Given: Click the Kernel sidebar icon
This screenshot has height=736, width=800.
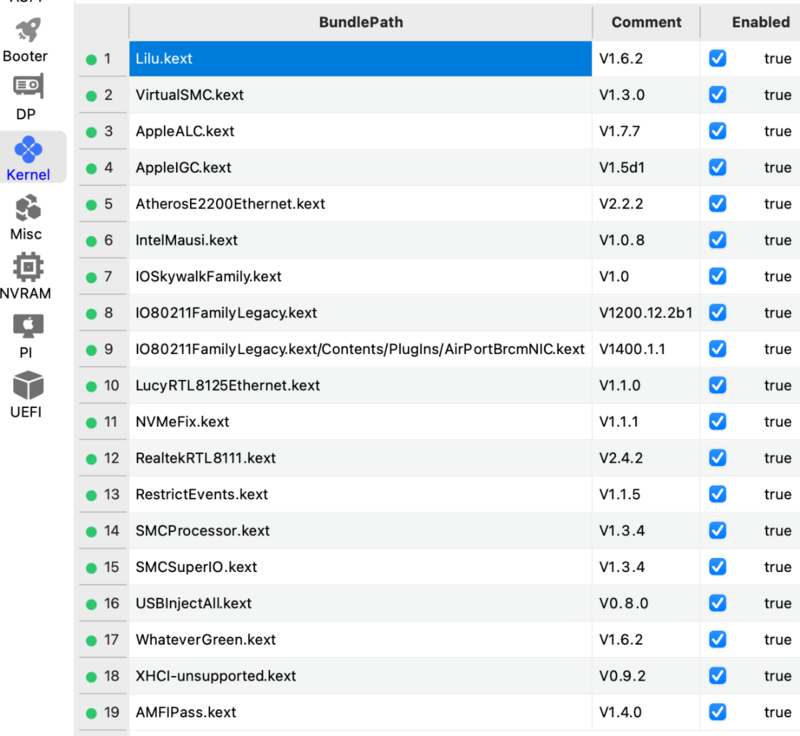Looking at the screenshot, I should click(28, 150).
